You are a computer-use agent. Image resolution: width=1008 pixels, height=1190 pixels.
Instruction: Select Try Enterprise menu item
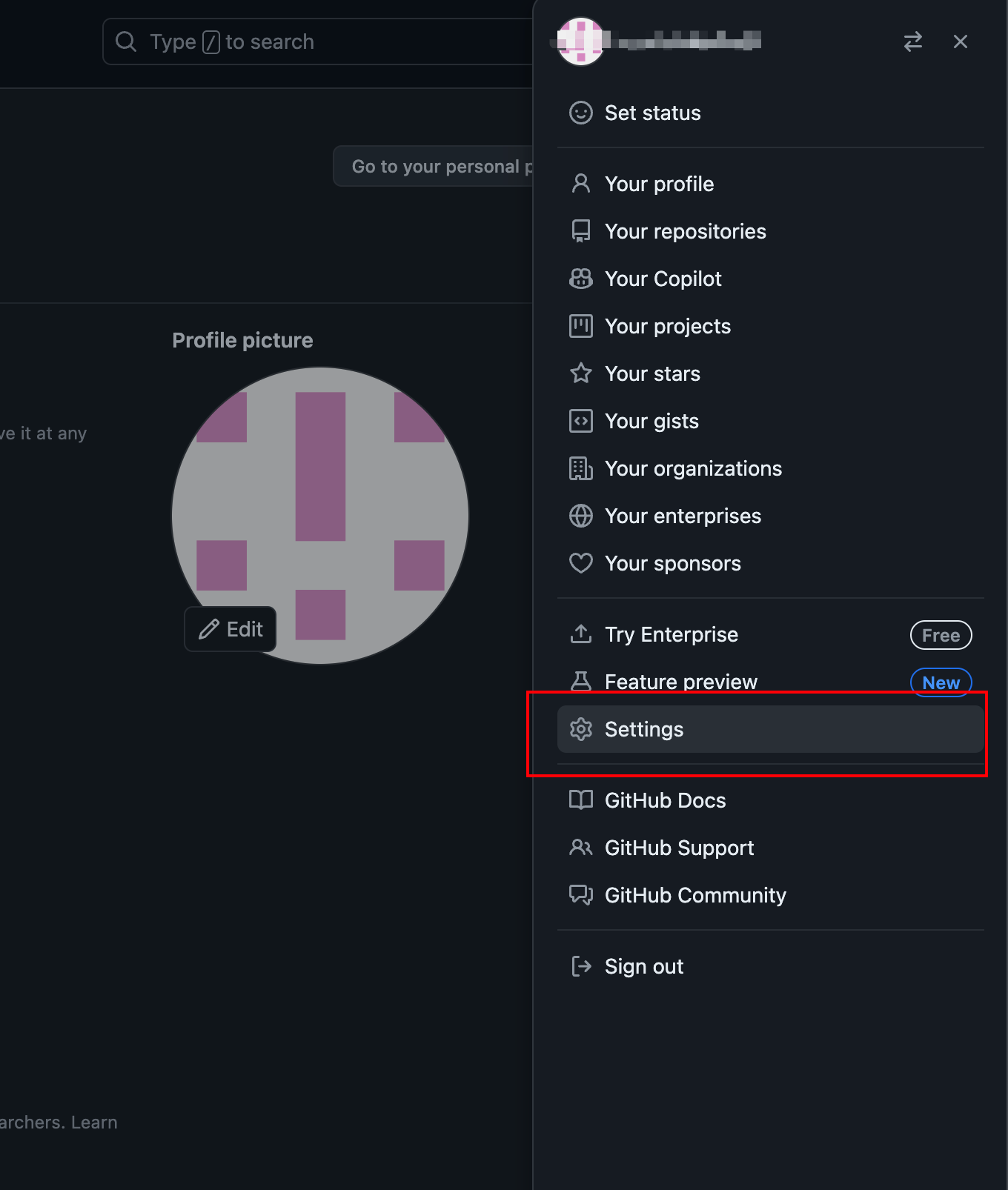coord(671,634)
